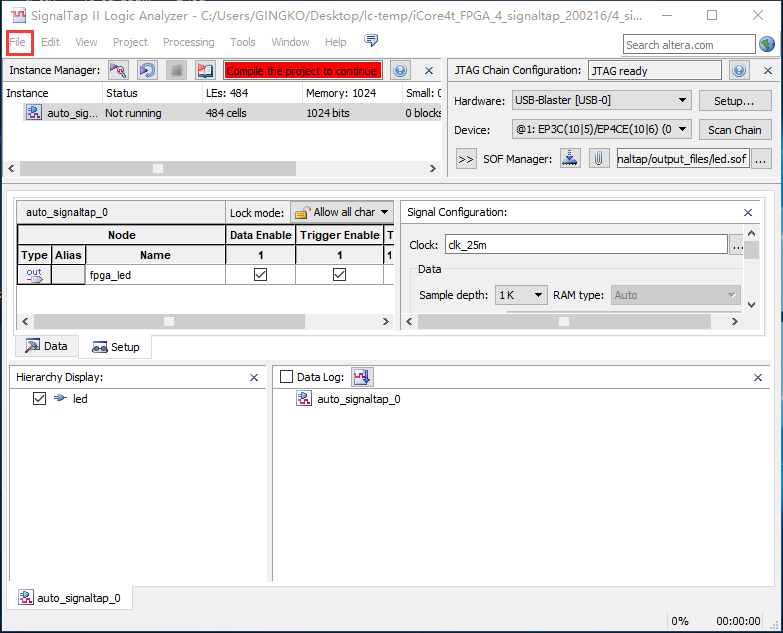Click the Setup... hardware button
Image resolution: width=783 pixels, height=633 pixels.
[x=734, y=101]
